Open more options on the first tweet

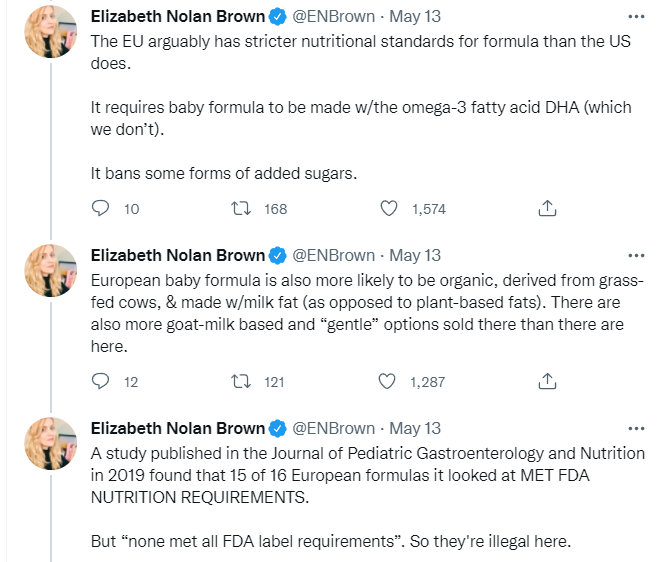point(635,17)
